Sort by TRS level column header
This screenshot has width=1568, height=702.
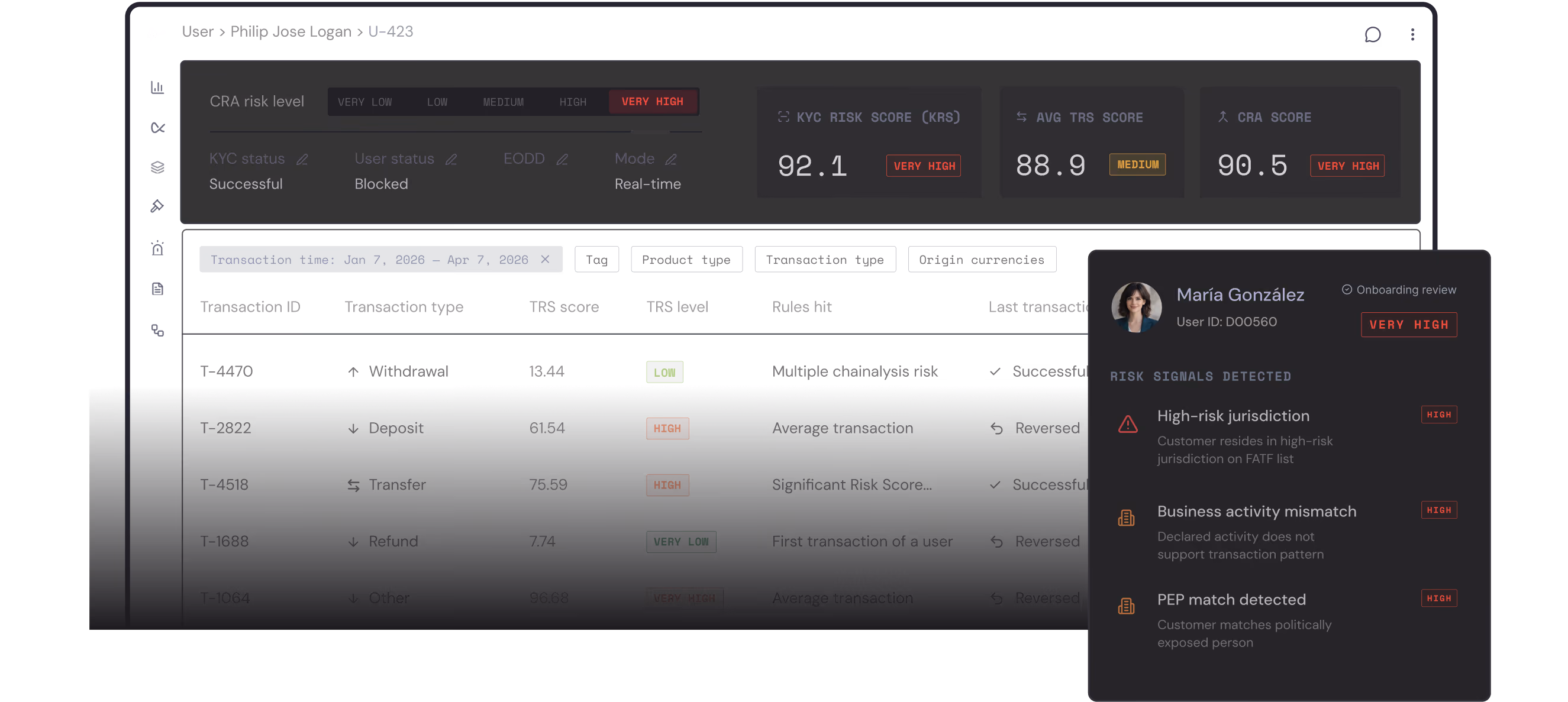point(677,306)
